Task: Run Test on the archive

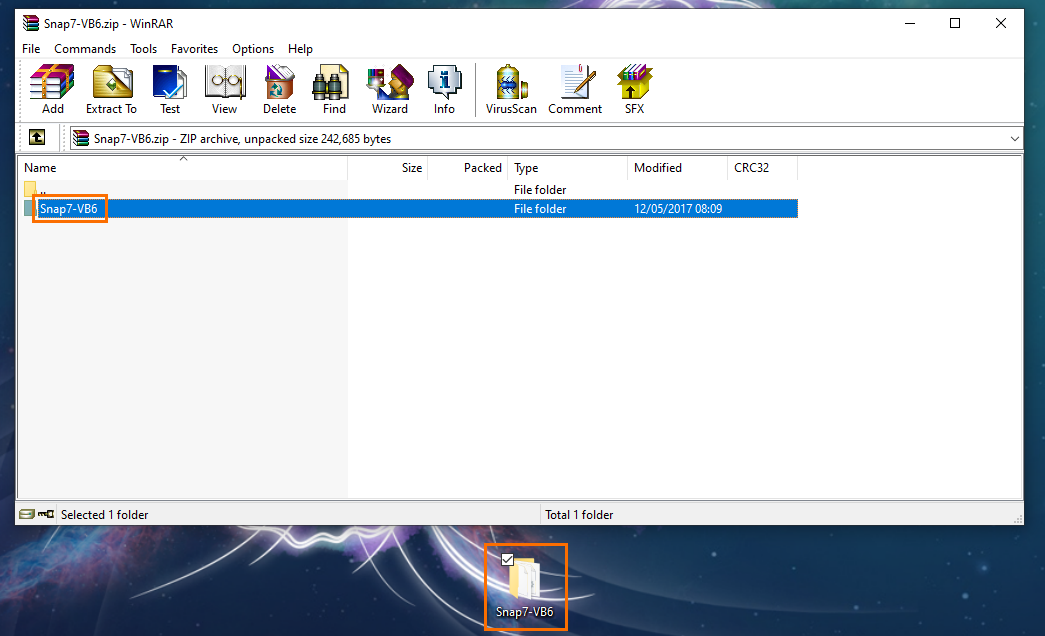Action: (170, 89)
